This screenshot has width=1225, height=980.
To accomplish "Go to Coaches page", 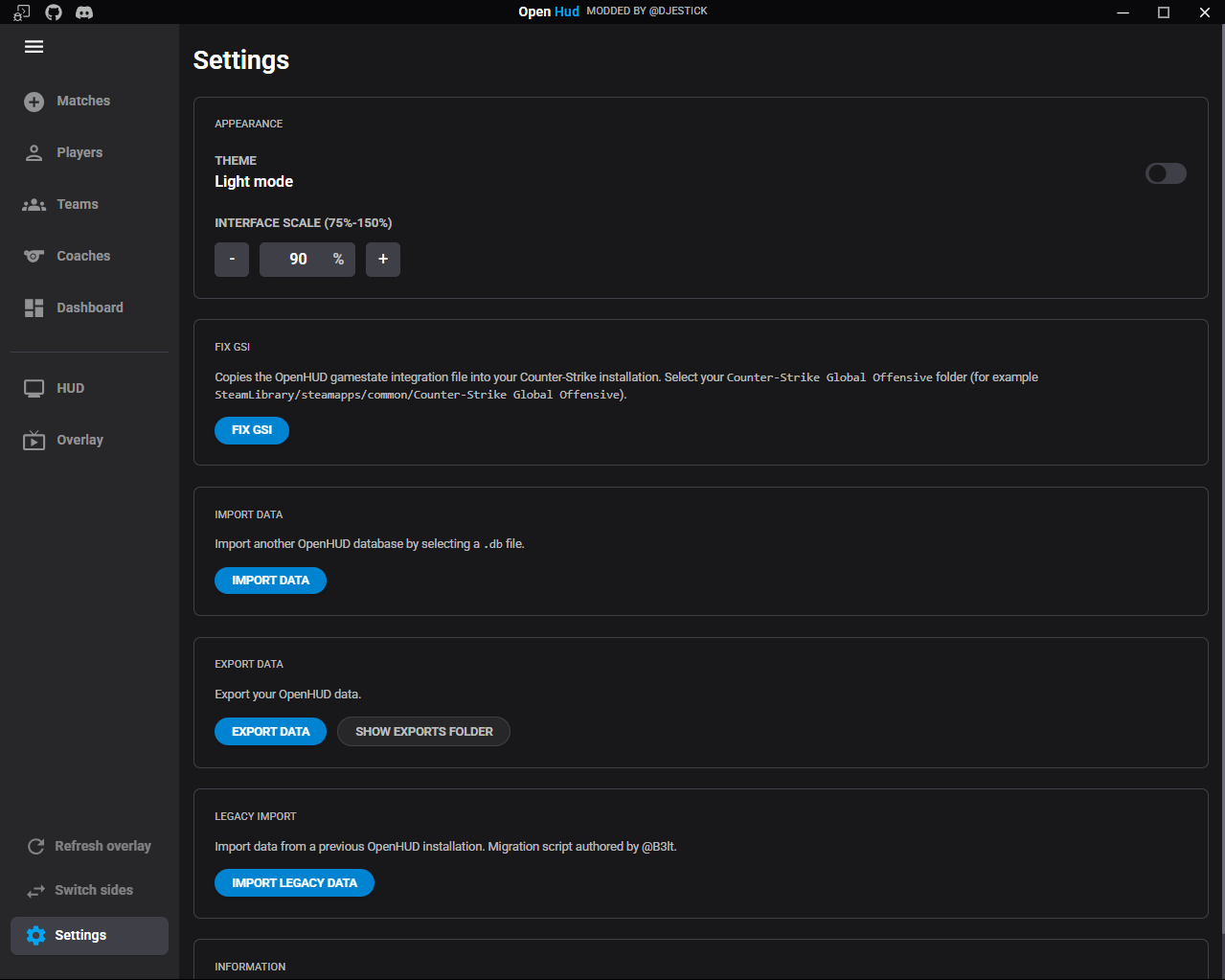I will click(83, 256).
